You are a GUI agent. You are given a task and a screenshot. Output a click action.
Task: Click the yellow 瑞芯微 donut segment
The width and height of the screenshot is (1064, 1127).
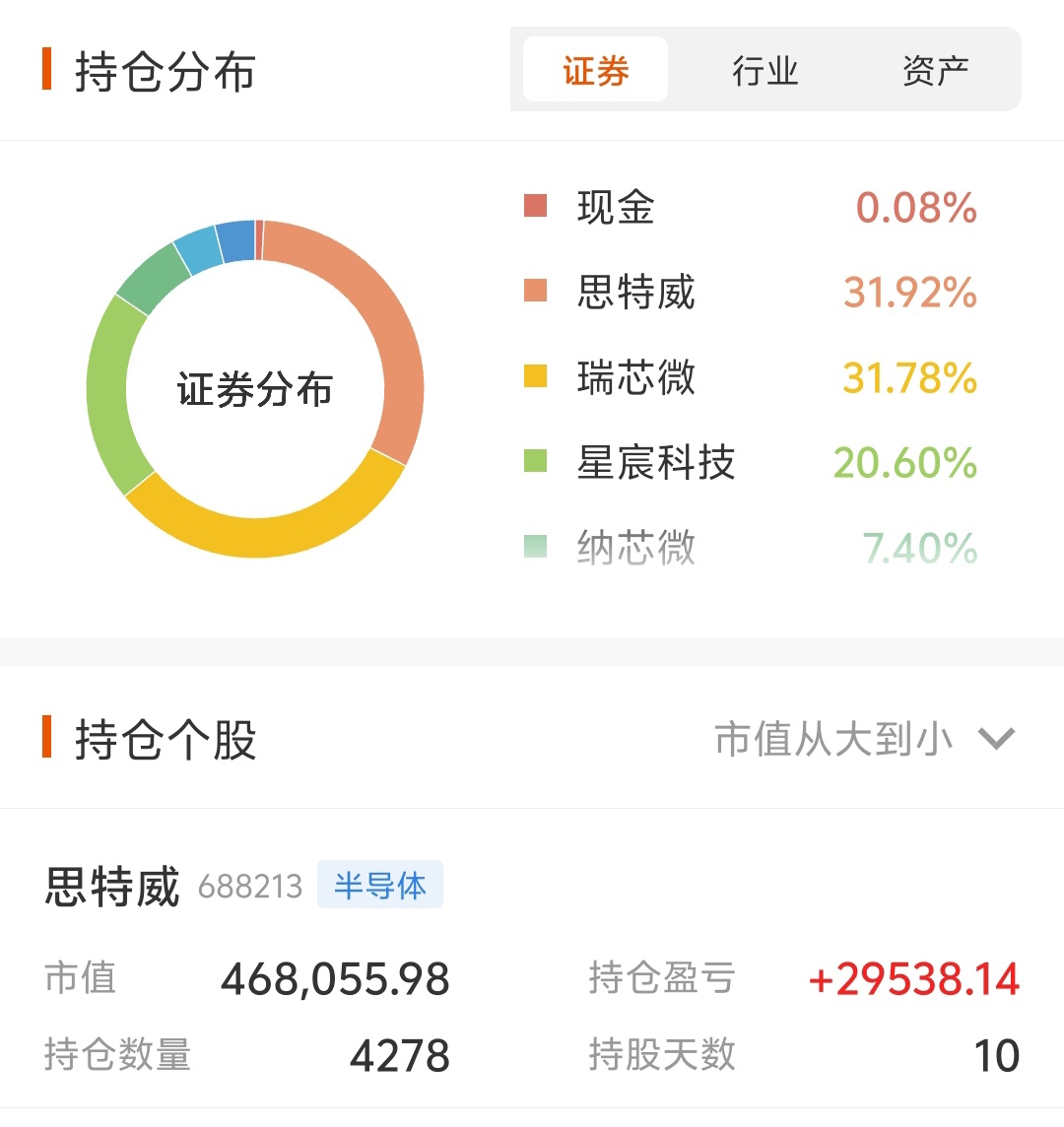[x=266, y=536]
